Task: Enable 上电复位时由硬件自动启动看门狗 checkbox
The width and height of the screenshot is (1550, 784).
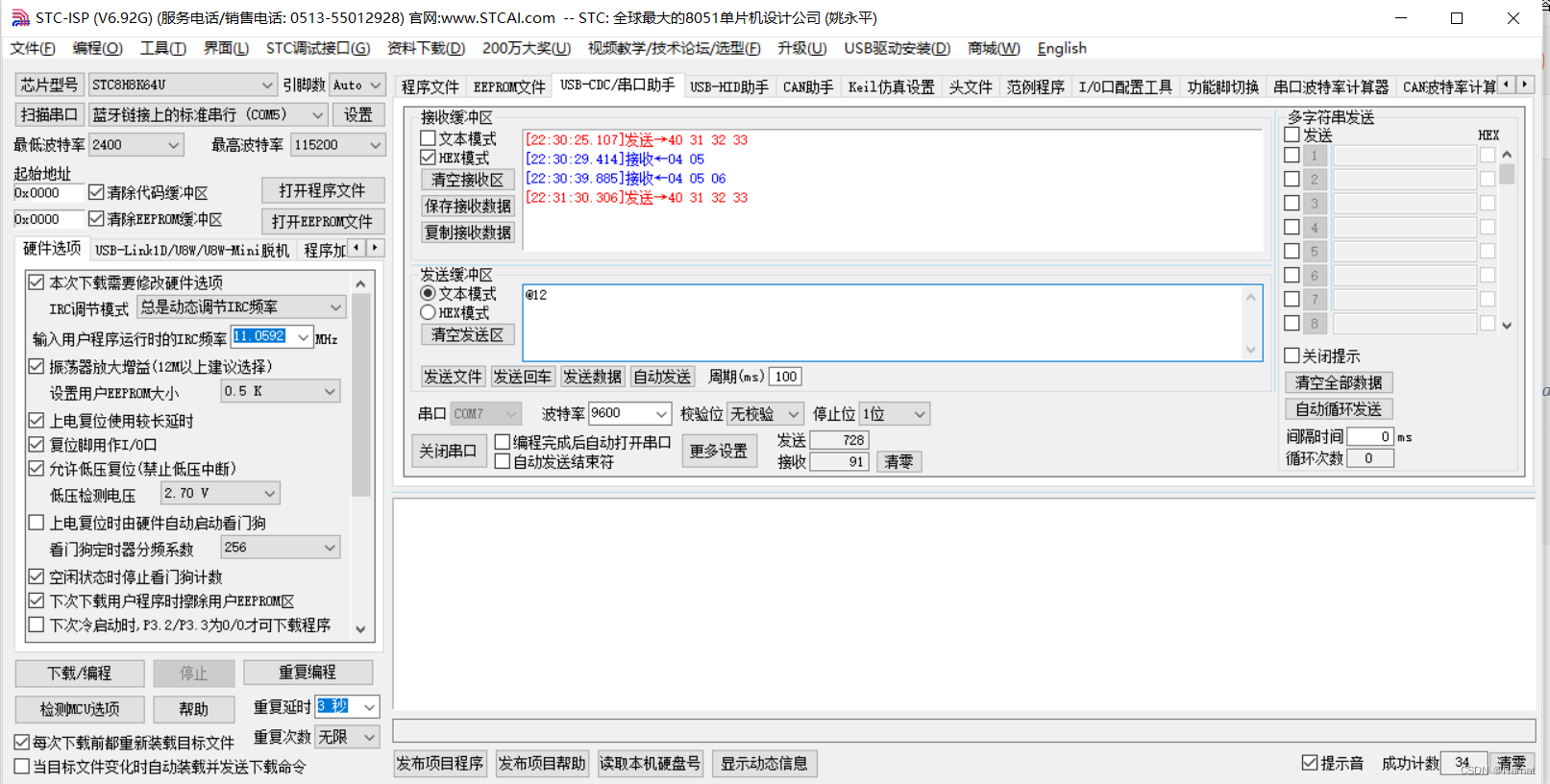Action: click(x=37, y=523)
